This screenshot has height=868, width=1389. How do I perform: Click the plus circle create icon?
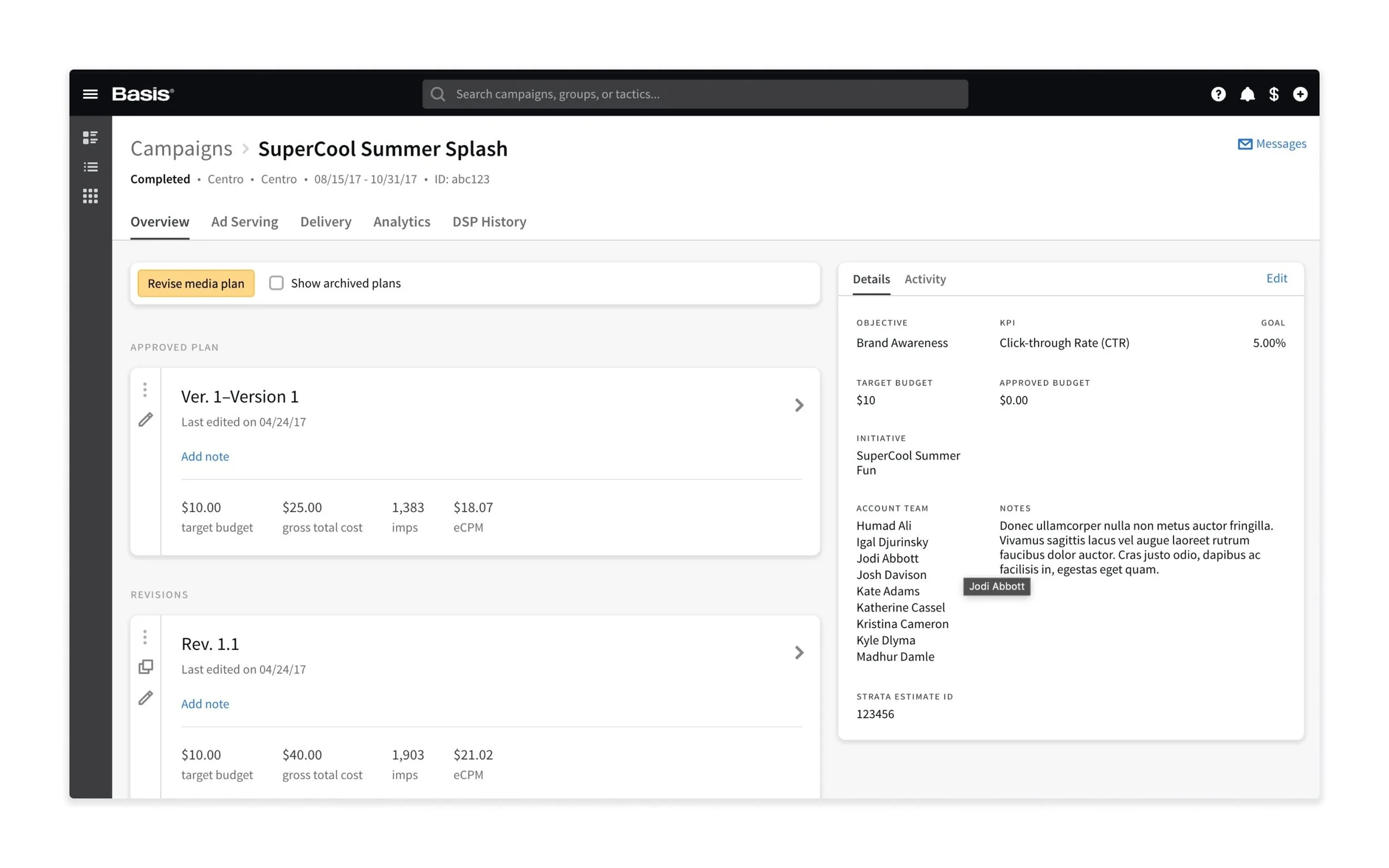pos(1300,94)
